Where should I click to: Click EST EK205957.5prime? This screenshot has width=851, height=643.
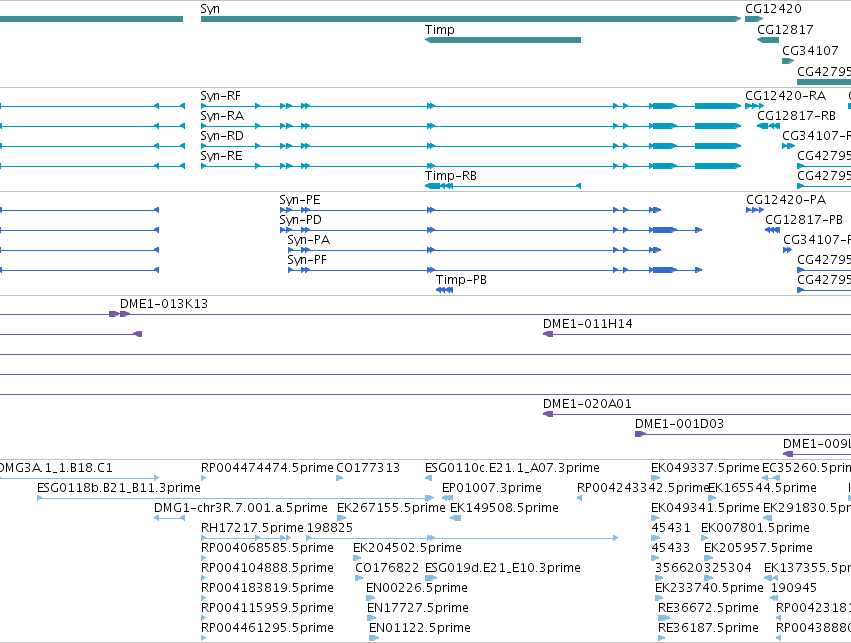(x=758, y=549)
